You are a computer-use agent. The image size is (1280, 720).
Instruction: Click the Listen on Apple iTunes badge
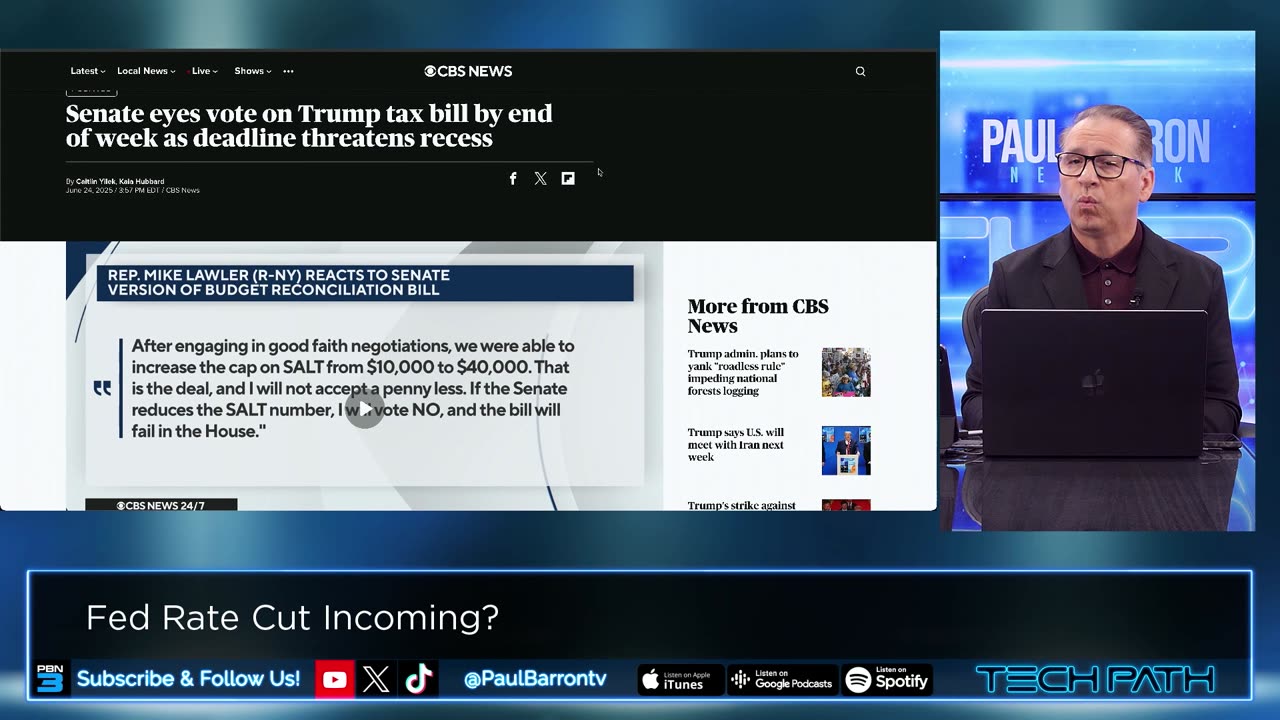(x=680, y=680)
